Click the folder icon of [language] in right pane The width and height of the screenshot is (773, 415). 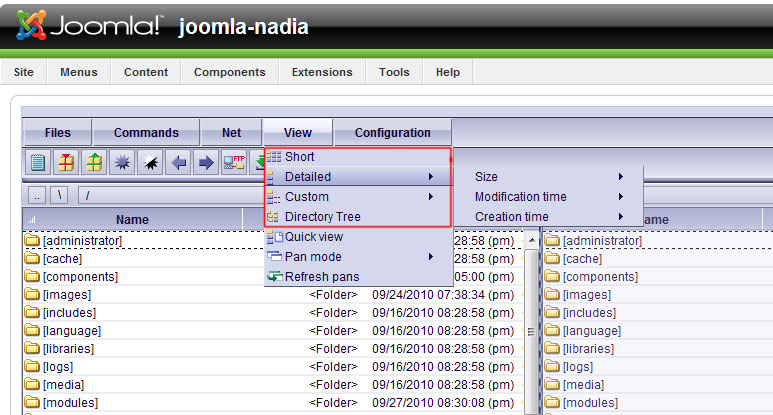pos(552,330)
